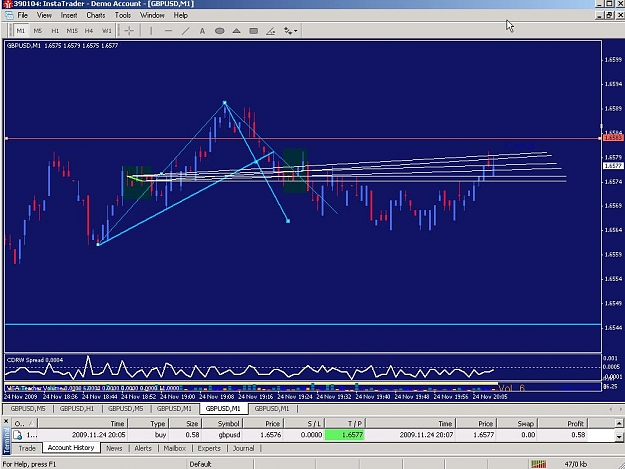Sort history by Profit column
Screen dimensions: 625x469
click(562, 423)
